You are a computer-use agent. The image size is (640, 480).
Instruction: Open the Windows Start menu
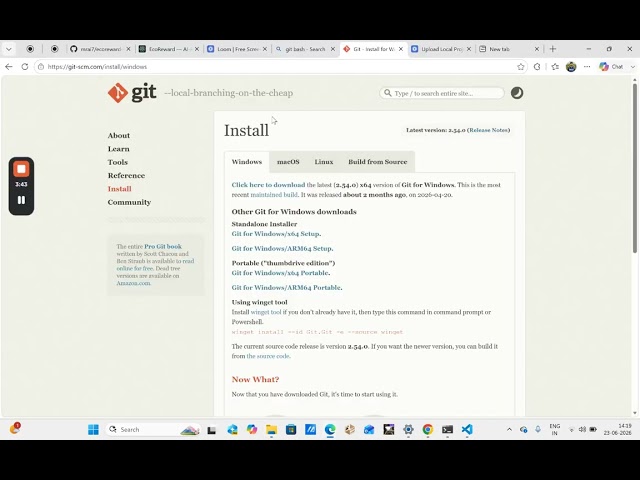click(93, 429)
